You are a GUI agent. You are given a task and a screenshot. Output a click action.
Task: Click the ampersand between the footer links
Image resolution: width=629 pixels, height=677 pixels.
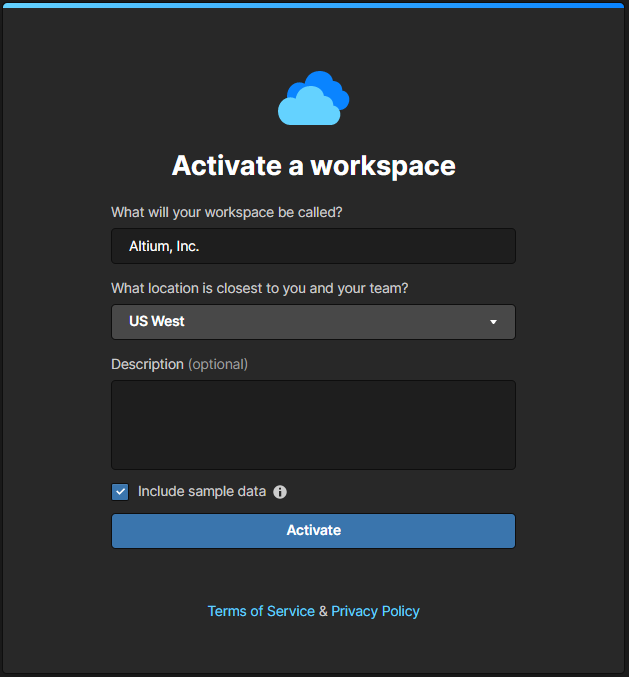point(323,611)
